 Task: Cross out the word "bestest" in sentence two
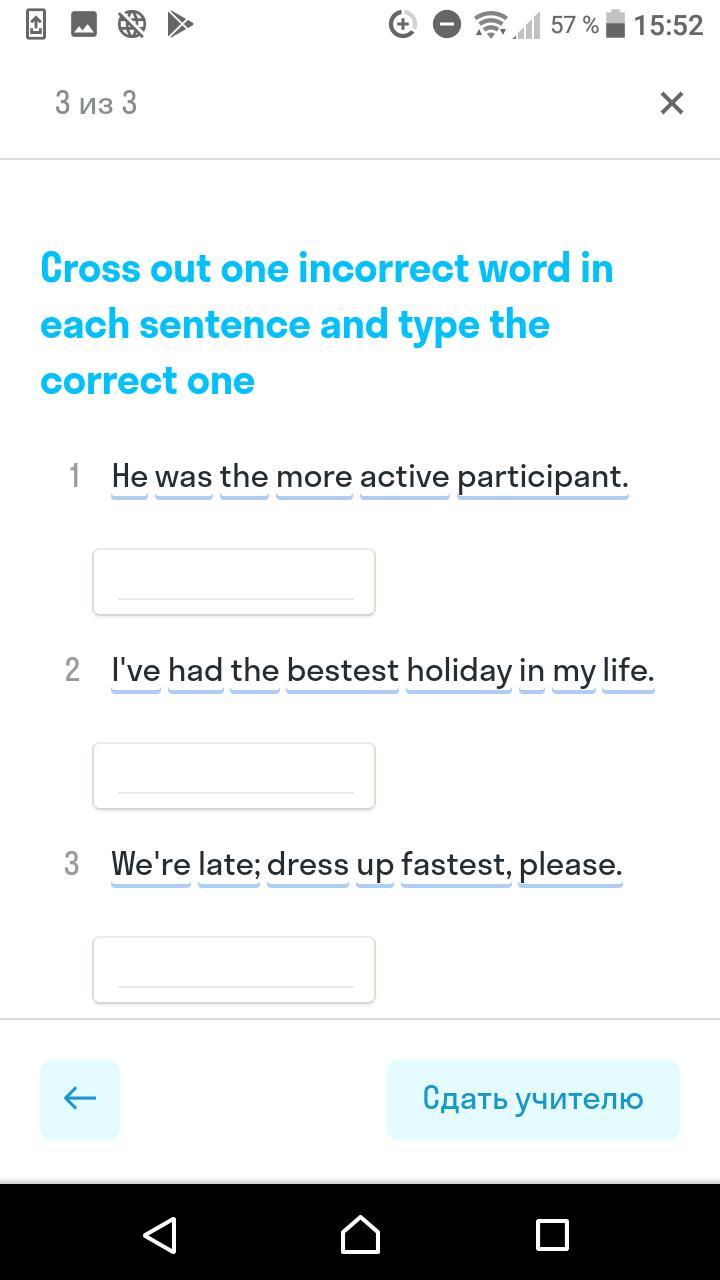click(x=343, y=671)
